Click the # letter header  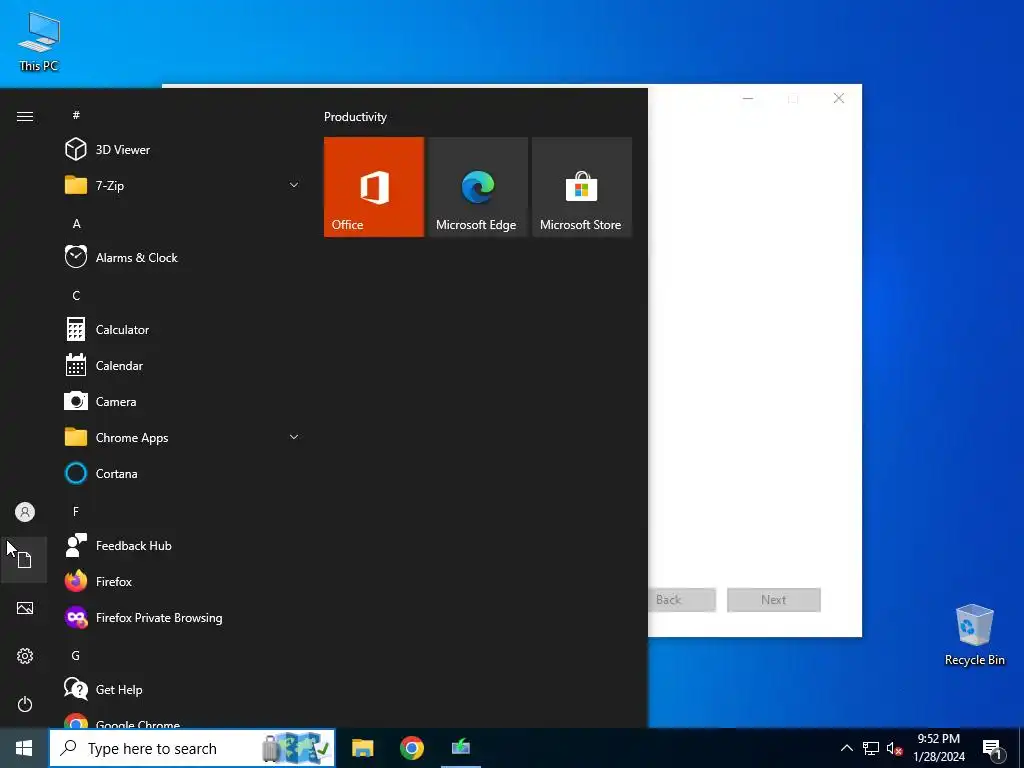tap(76, 115)
